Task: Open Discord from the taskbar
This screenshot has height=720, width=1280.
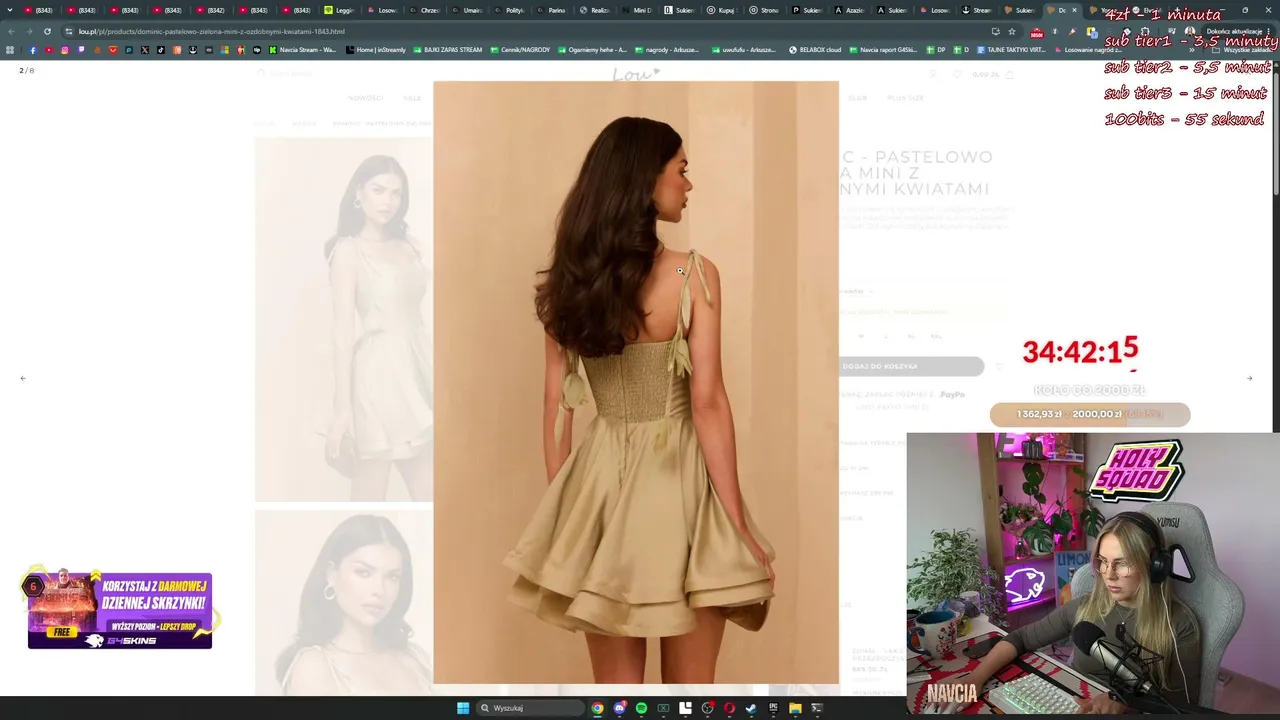Action: pyautogui.click(x=619, y=708)
